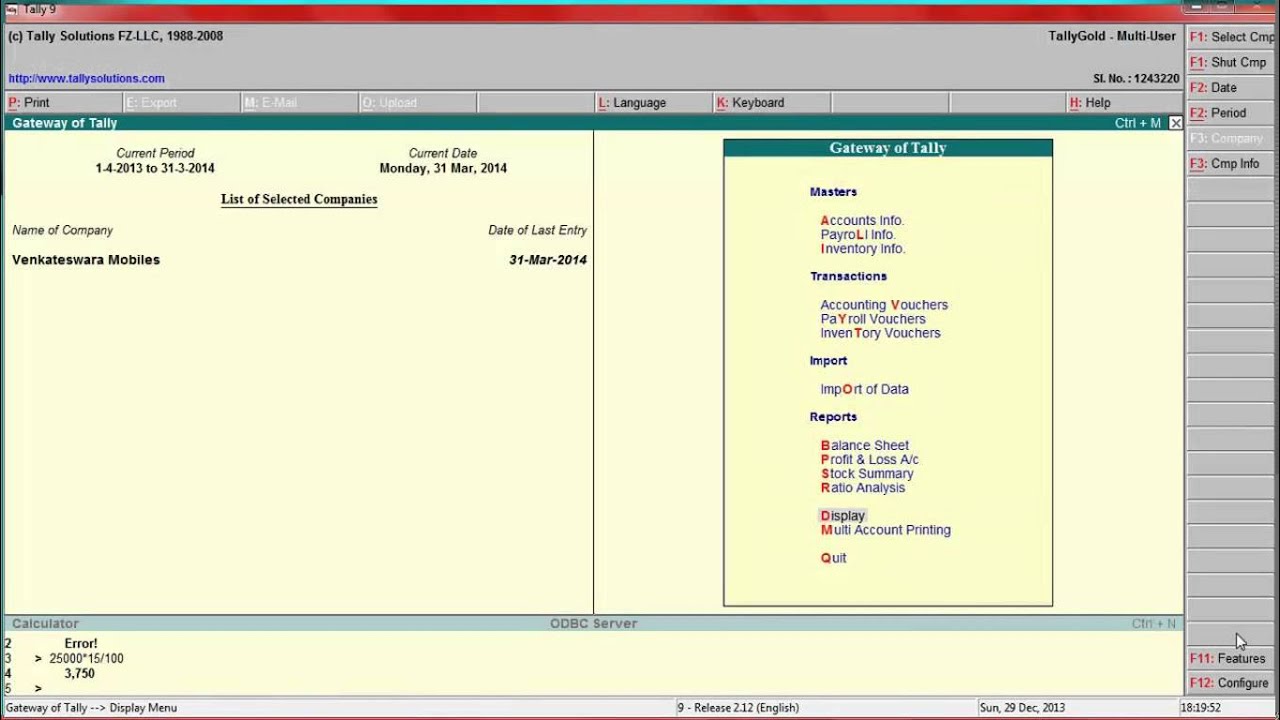Click the 25000*15/100 calculator entry
1280x720 pixels.
(x=86, y=658)
